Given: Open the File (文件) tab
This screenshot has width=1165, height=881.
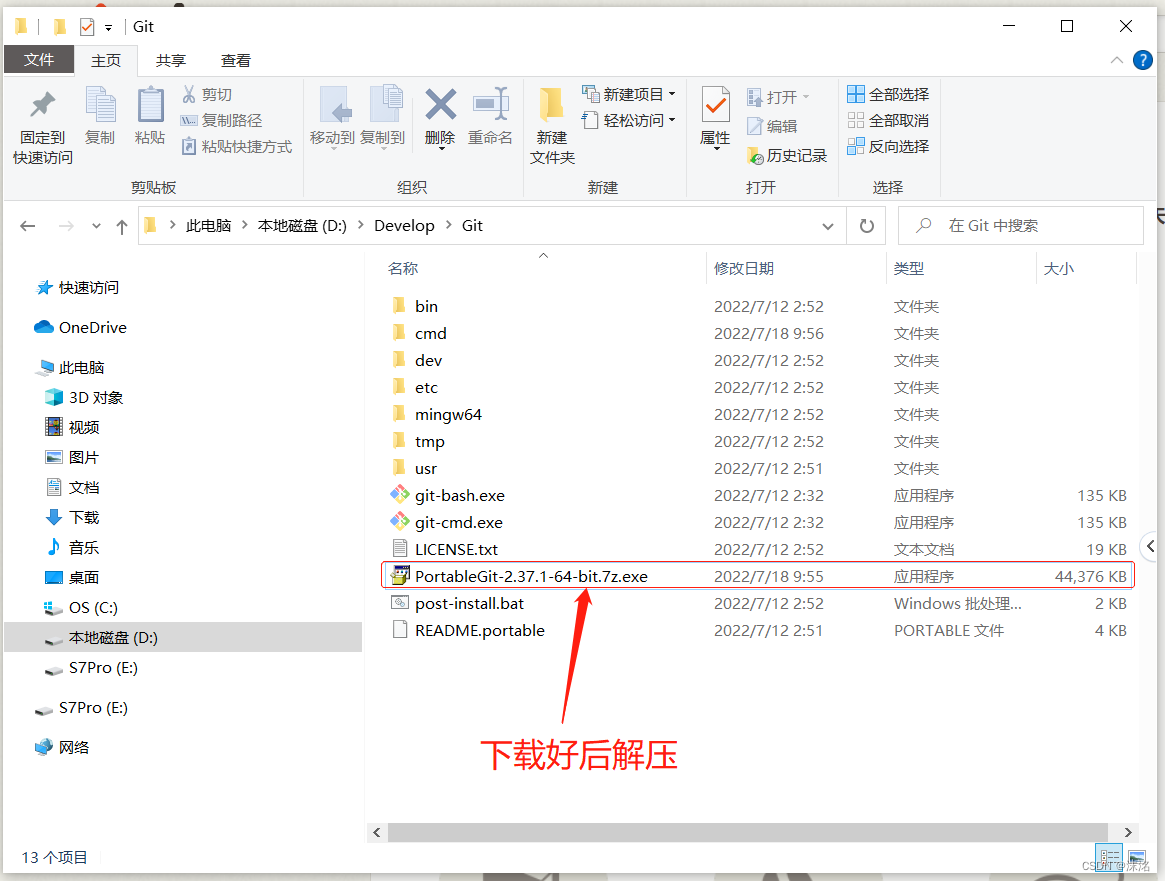Looking at the screenshot, I should click(39, 59).
